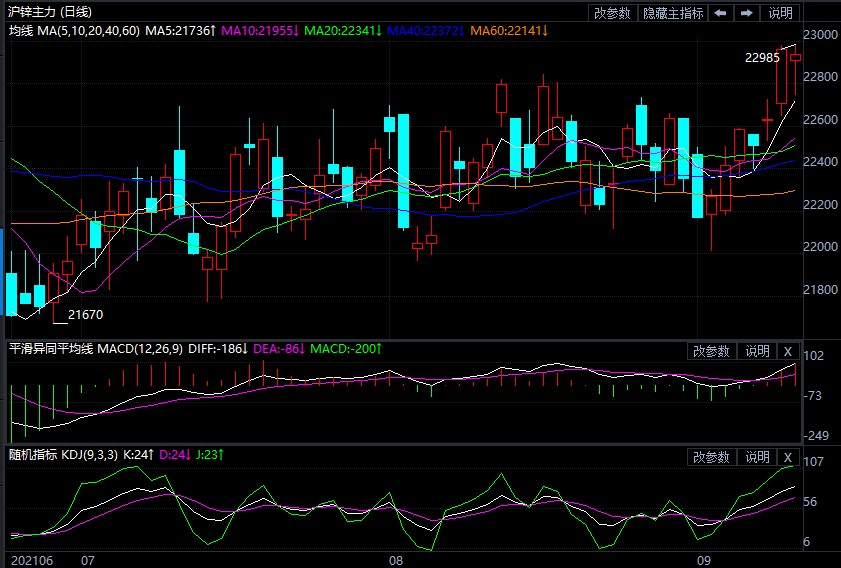This screenshot has height=568, width=841.
Task: Click the MACD:-200 value
Action: (346, 349)
